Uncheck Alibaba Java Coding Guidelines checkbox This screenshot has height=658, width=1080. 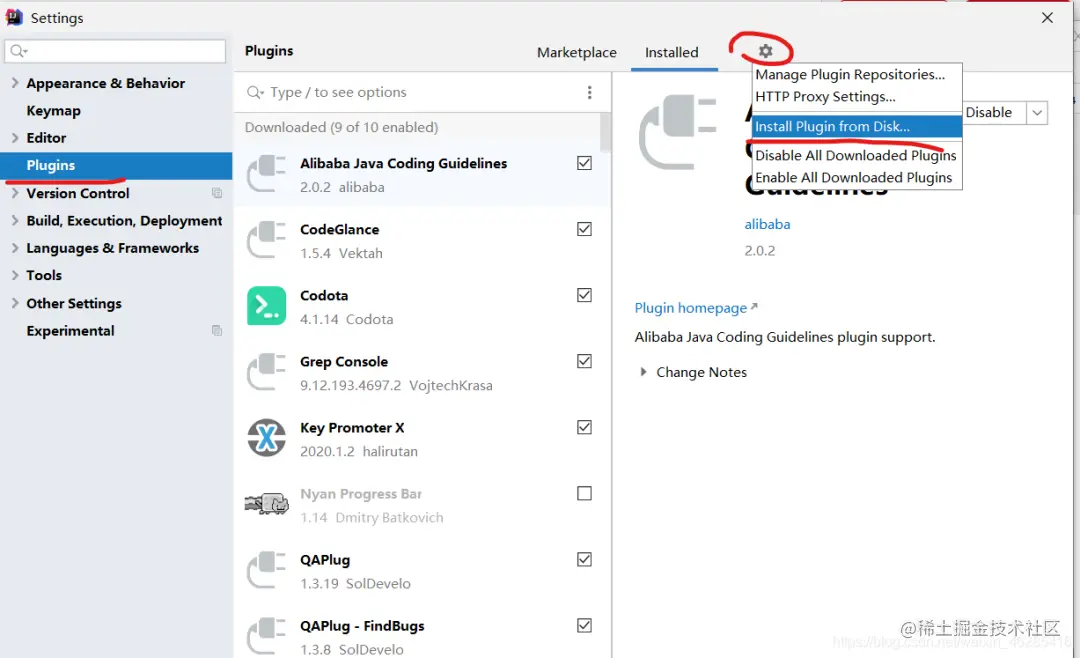pyautogui.click(x=584, y=163)
